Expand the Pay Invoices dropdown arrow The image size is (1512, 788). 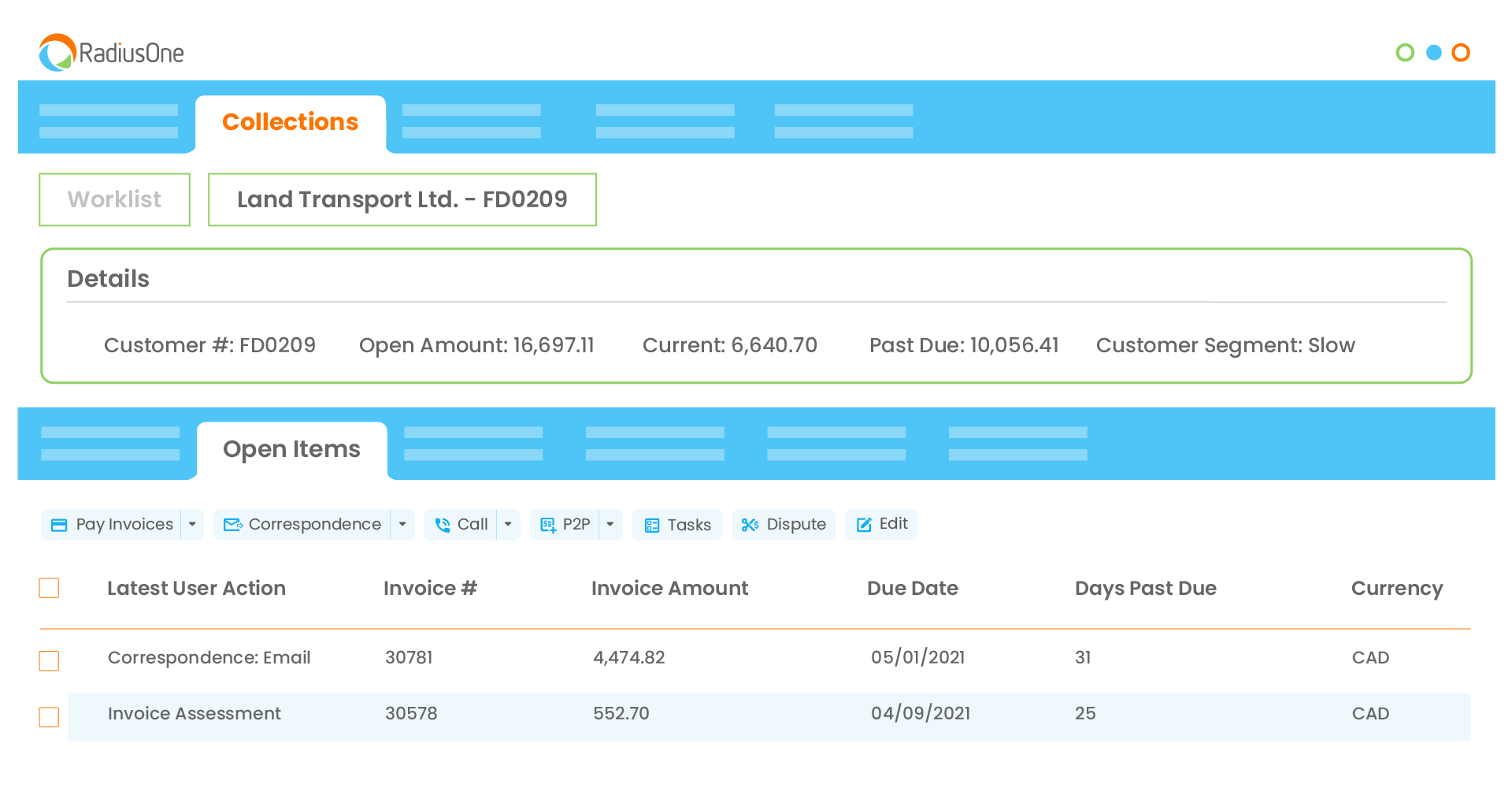(191, 524)
